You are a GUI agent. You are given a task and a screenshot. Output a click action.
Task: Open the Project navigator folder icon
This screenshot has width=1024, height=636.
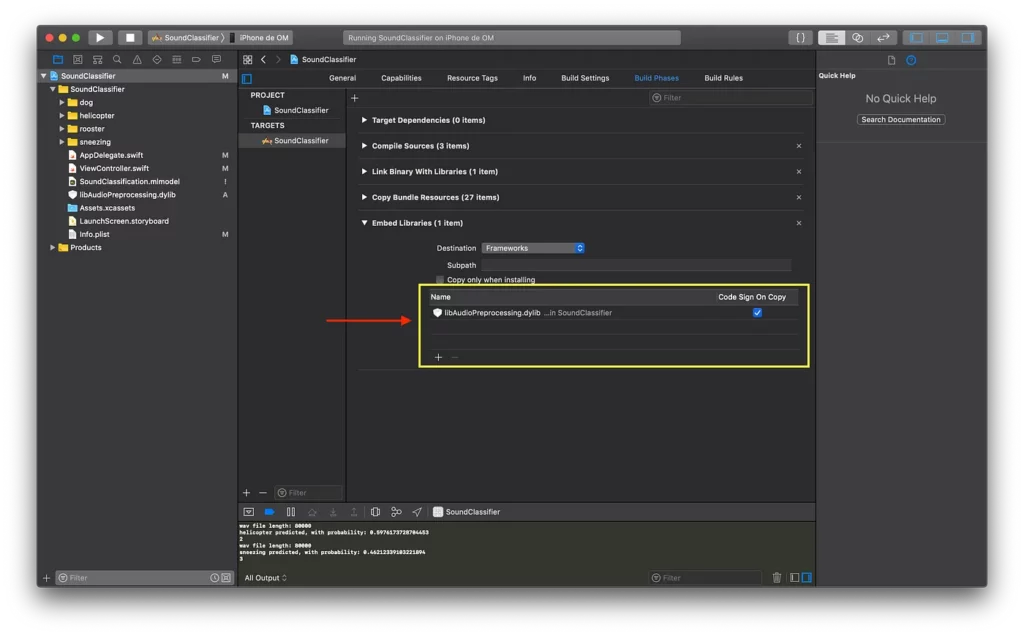pyautogui.click(x=57, y=59)
